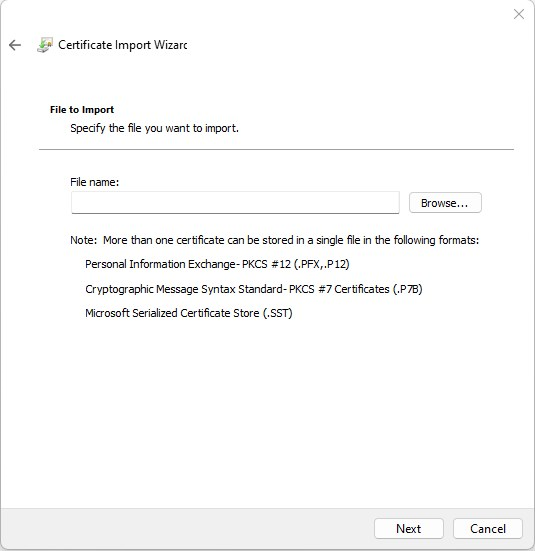Click 'Specify the file you want to import' text
535x551 pixels.
coord(154,128)
